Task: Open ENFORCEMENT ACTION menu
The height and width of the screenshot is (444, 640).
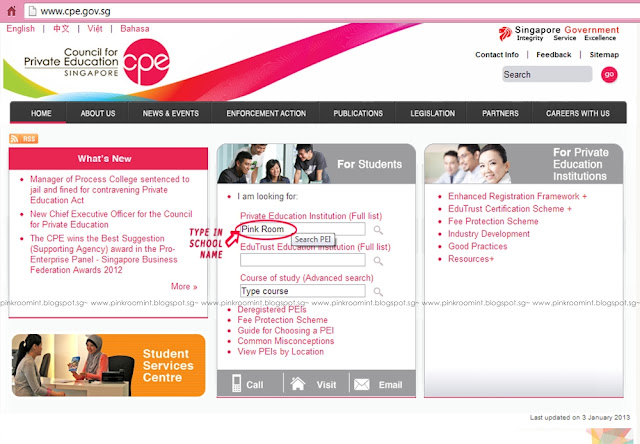Action: (266, 113)
